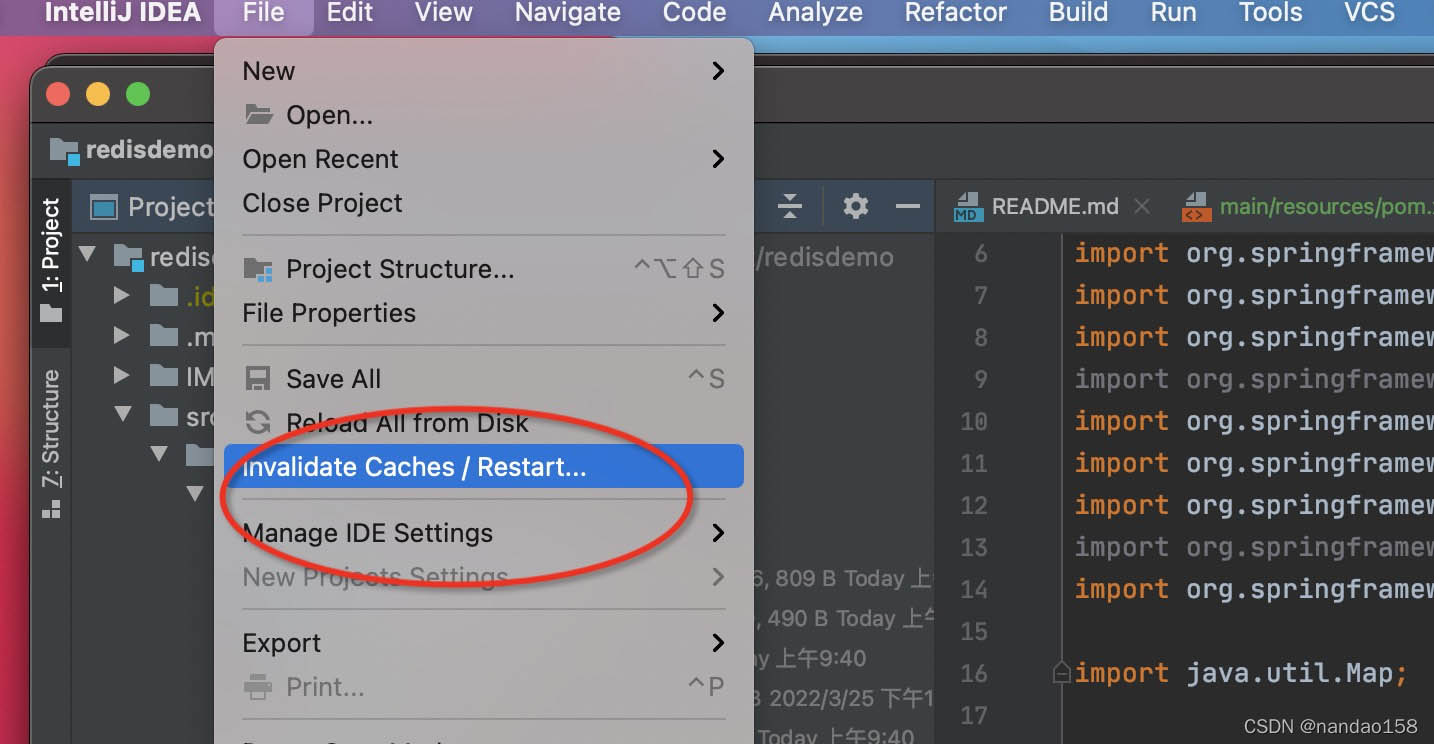Open the Edit menu in the menu bar
The image size is (1434, 744).
(x=350, y=13)
